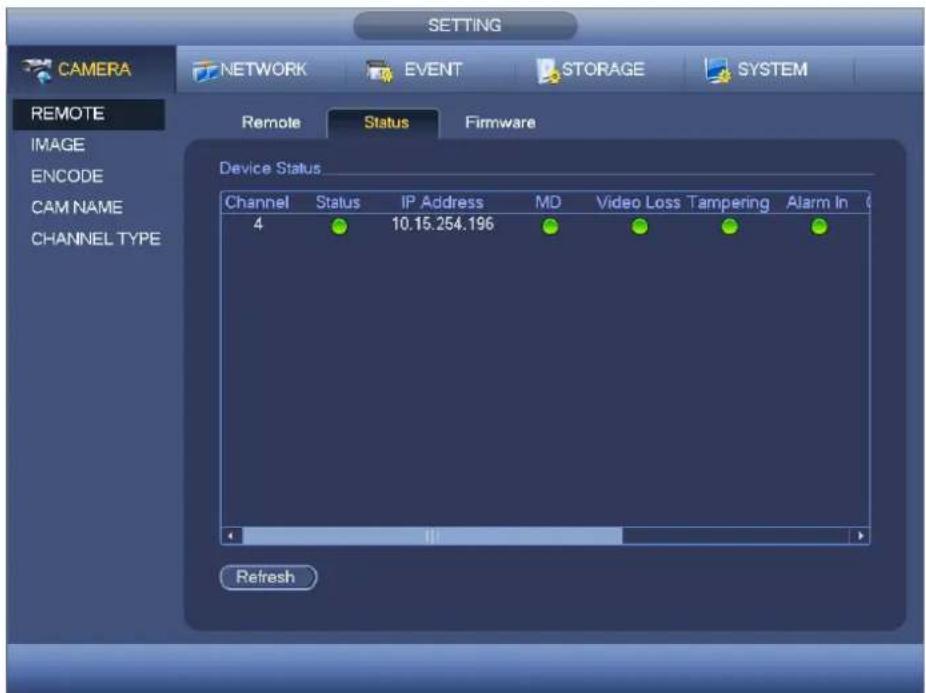Click the NETWORK icon in top navigation
This screenshot has height=693, width=926.
205,71
